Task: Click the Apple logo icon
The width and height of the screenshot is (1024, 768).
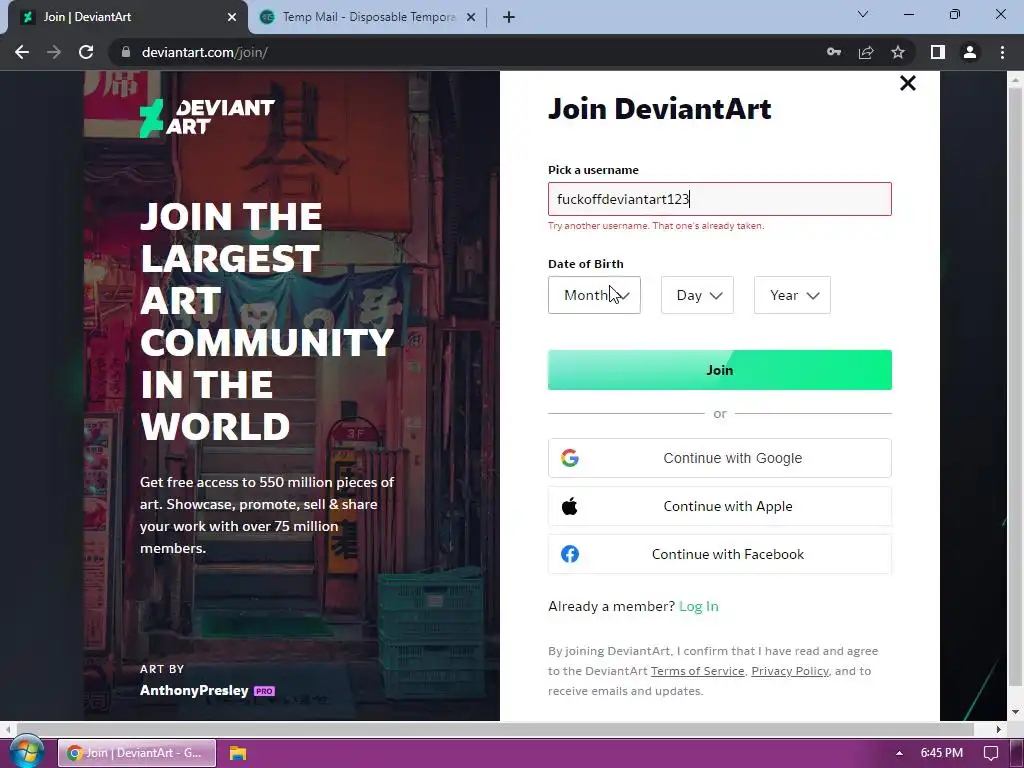Action: [x=569, y=506]
